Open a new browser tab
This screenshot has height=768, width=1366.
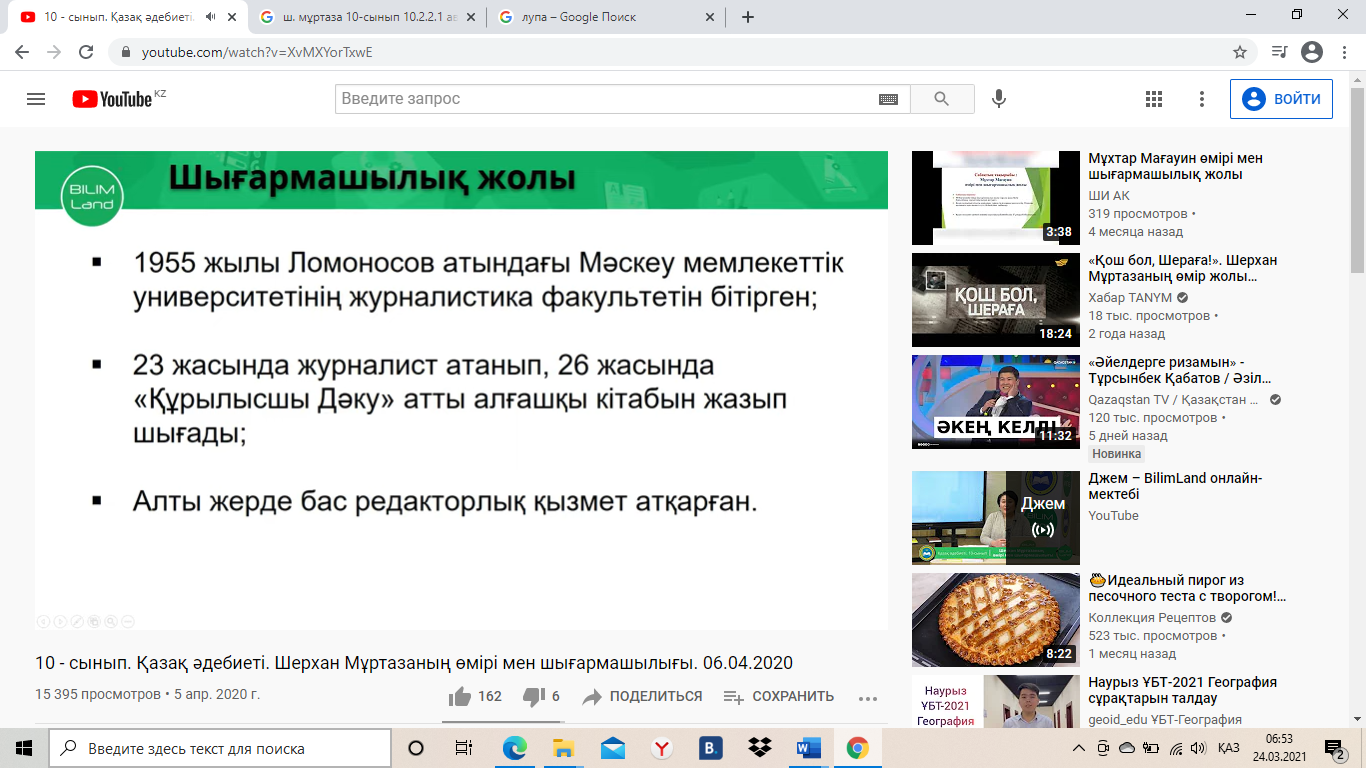748,17
